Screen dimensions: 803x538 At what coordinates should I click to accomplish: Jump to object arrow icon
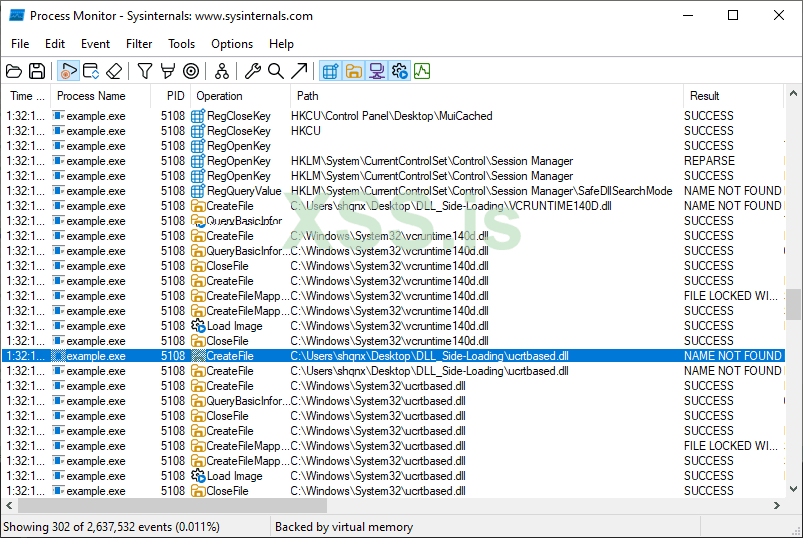click(x=299, y=71)
